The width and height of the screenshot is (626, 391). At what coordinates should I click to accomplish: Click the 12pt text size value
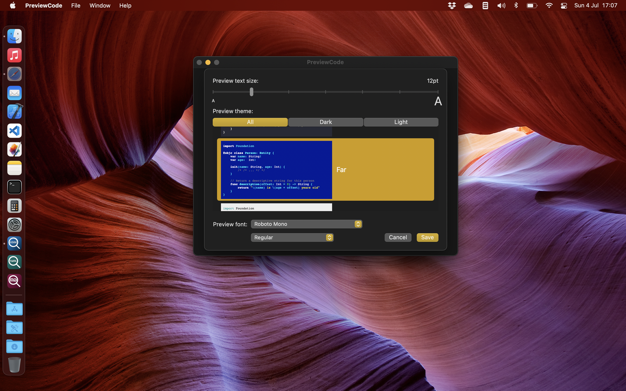pos(432,81)
